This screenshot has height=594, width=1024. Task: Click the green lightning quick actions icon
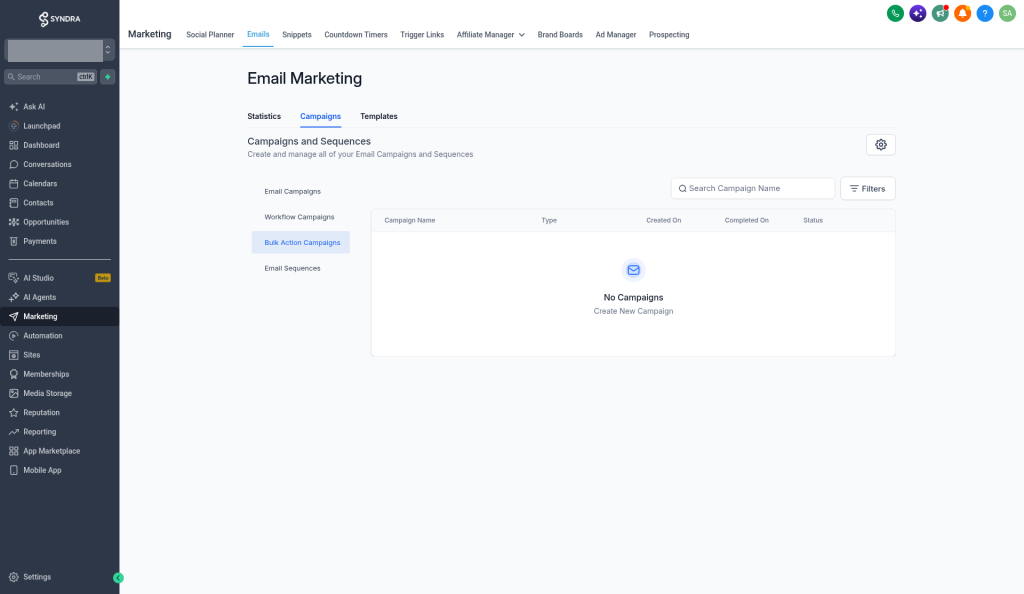[x=108, y=77]
